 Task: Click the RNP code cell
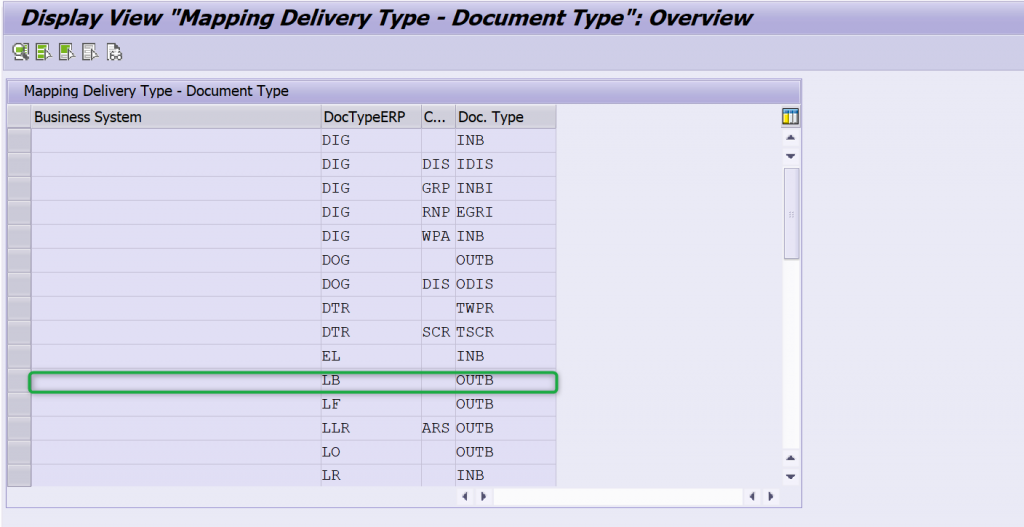(x=438, y=212)
